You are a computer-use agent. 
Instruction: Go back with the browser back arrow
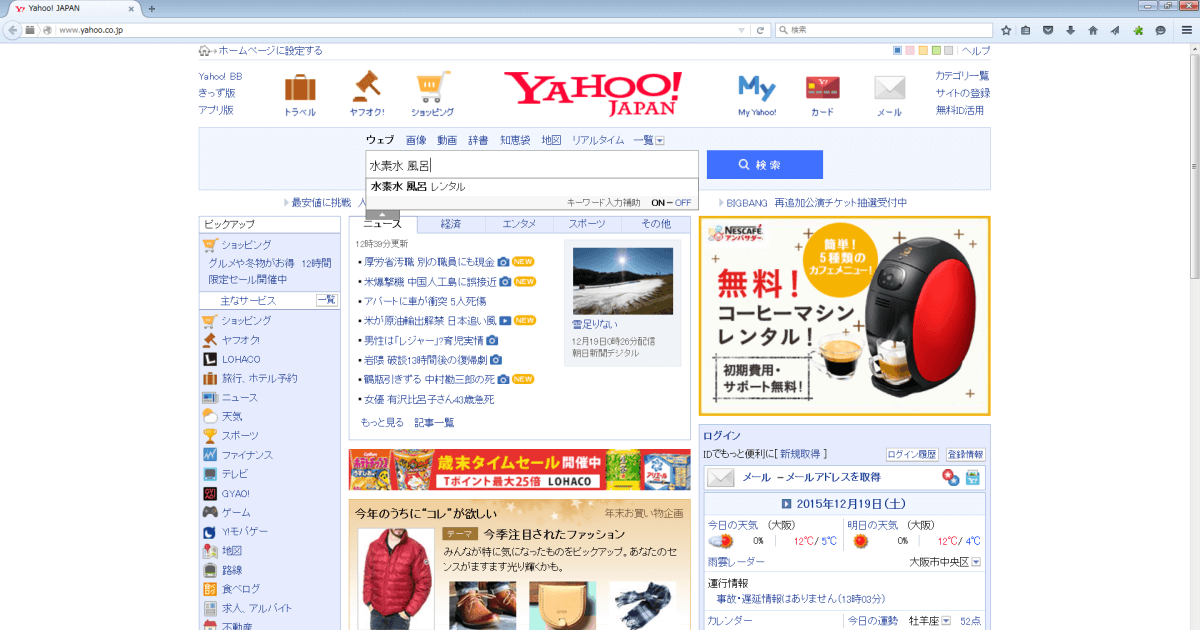coord(13,30)
